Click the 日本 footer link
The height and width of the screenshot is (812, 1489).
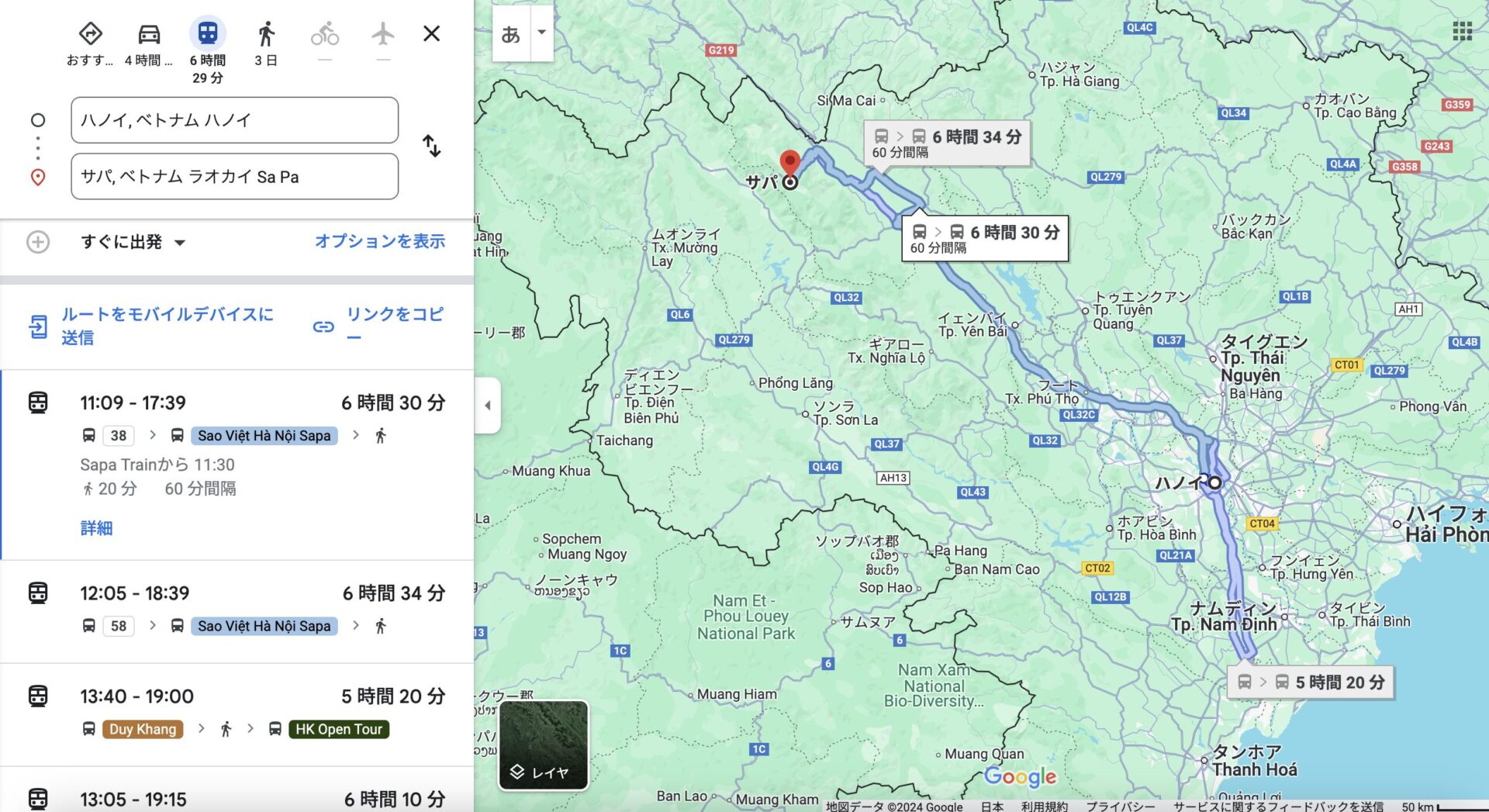[x=992, y=807]
